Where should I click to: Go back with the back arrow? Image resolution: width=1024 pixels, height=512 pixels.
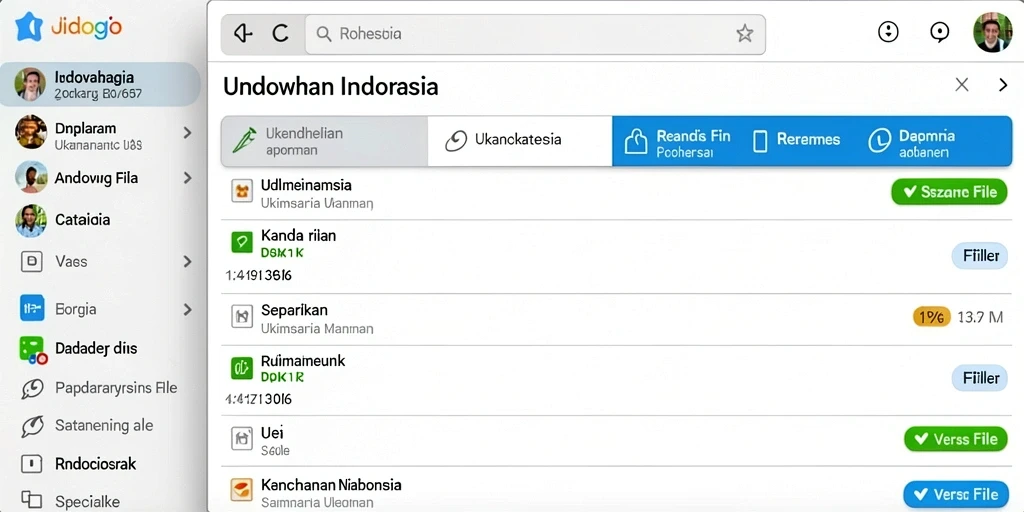244,33
